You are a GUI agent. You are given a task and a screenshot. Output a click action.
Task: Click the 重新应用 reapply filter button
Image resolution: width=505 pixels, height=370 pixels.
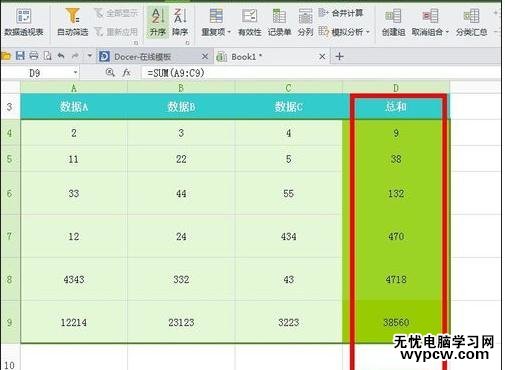(x=116, y=32)
